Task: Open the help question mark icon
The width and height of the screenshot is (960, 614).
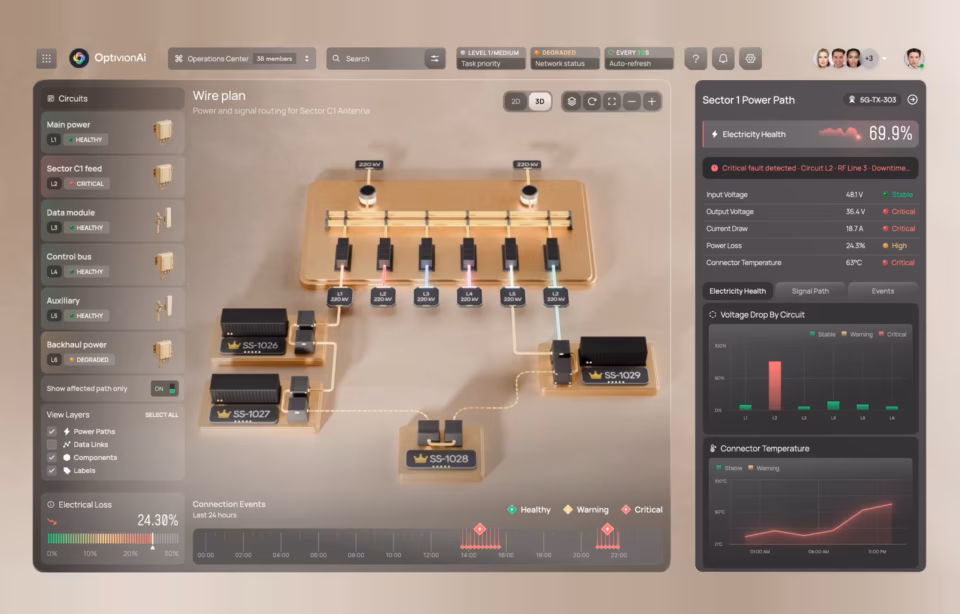Action: [696, 59]
